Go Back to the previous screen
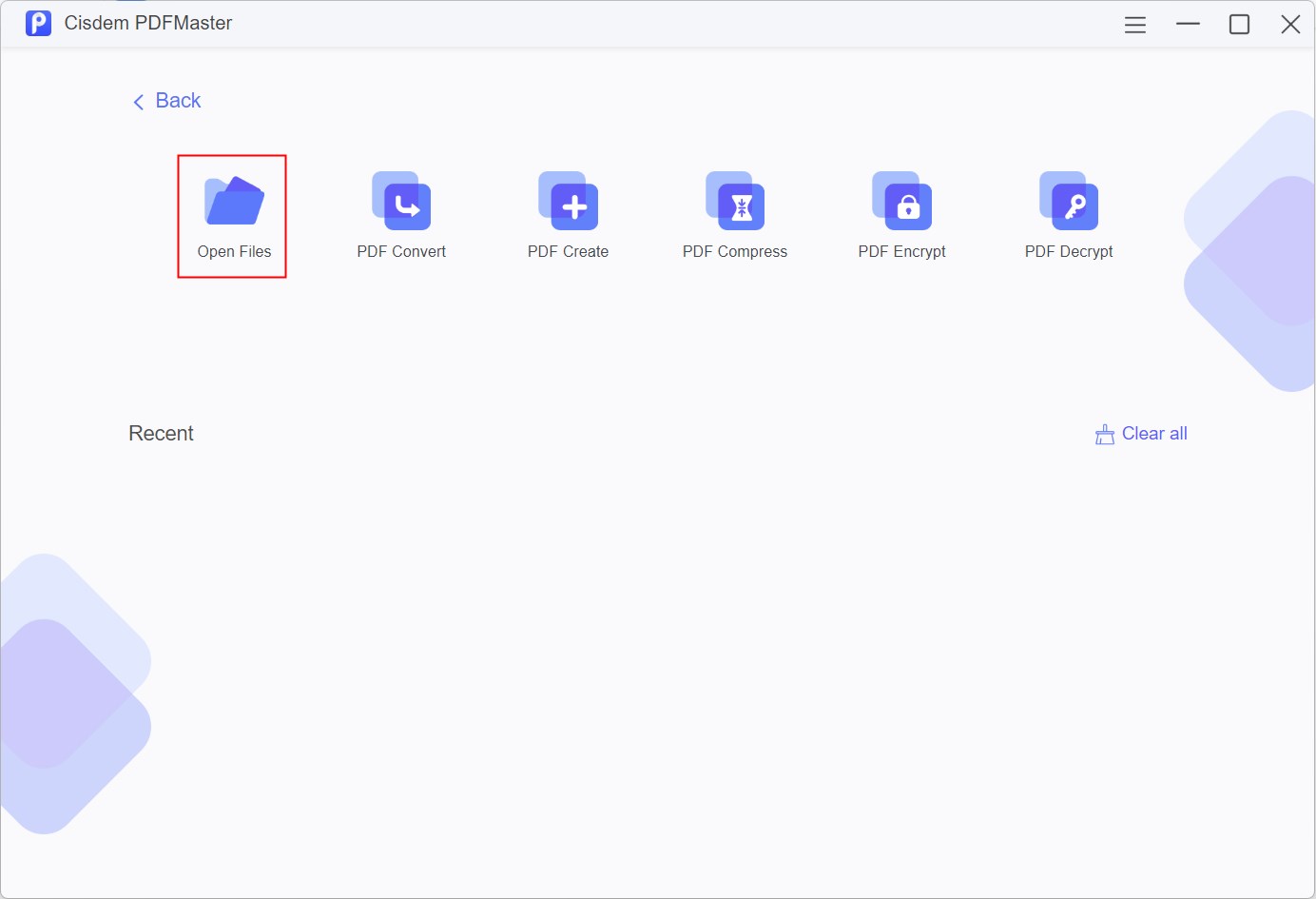The height and width of the screenshot is (899, 1316). 166,101
